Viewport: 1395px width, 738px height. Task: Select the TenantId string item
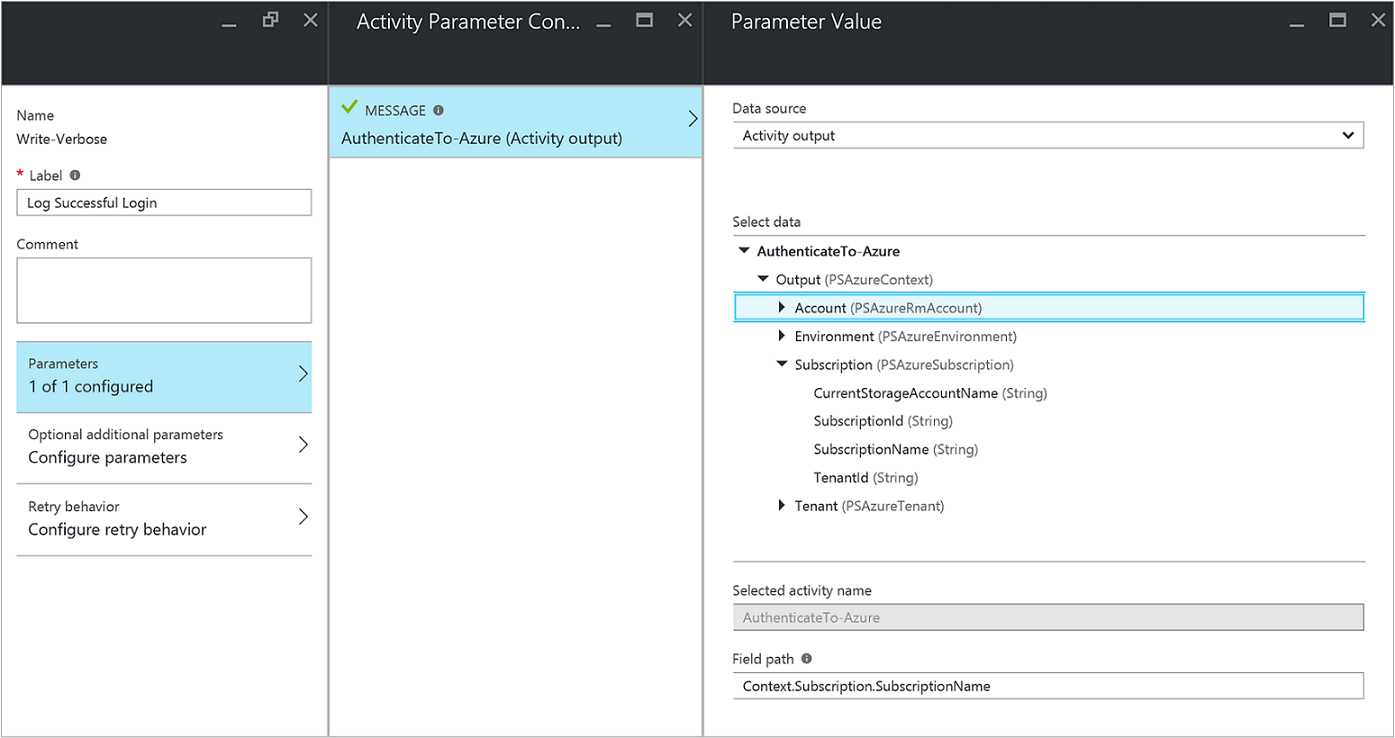pos(865,478)
